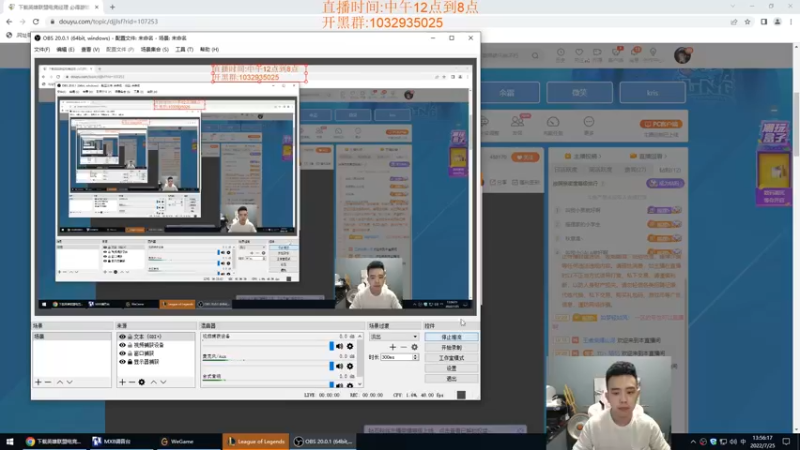The width and height of the screenshot is (800, 450).
Task: Toggle visibility of the 视频捕获设备 source
Action: pos(122,345)
